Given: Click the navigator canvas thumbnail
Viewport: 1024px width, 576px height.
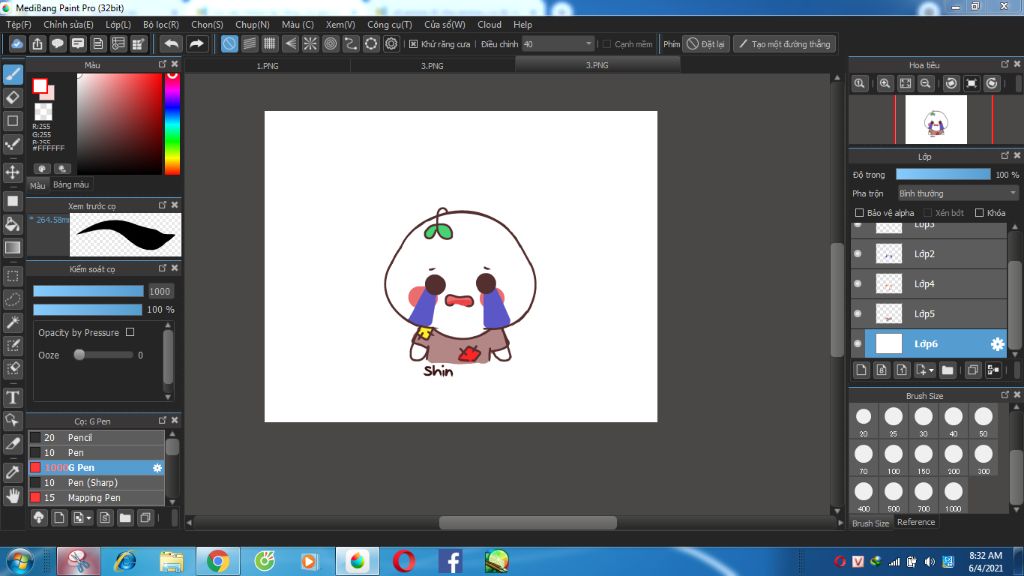Looking at the screenshot, I should click(x=936, y=120).
